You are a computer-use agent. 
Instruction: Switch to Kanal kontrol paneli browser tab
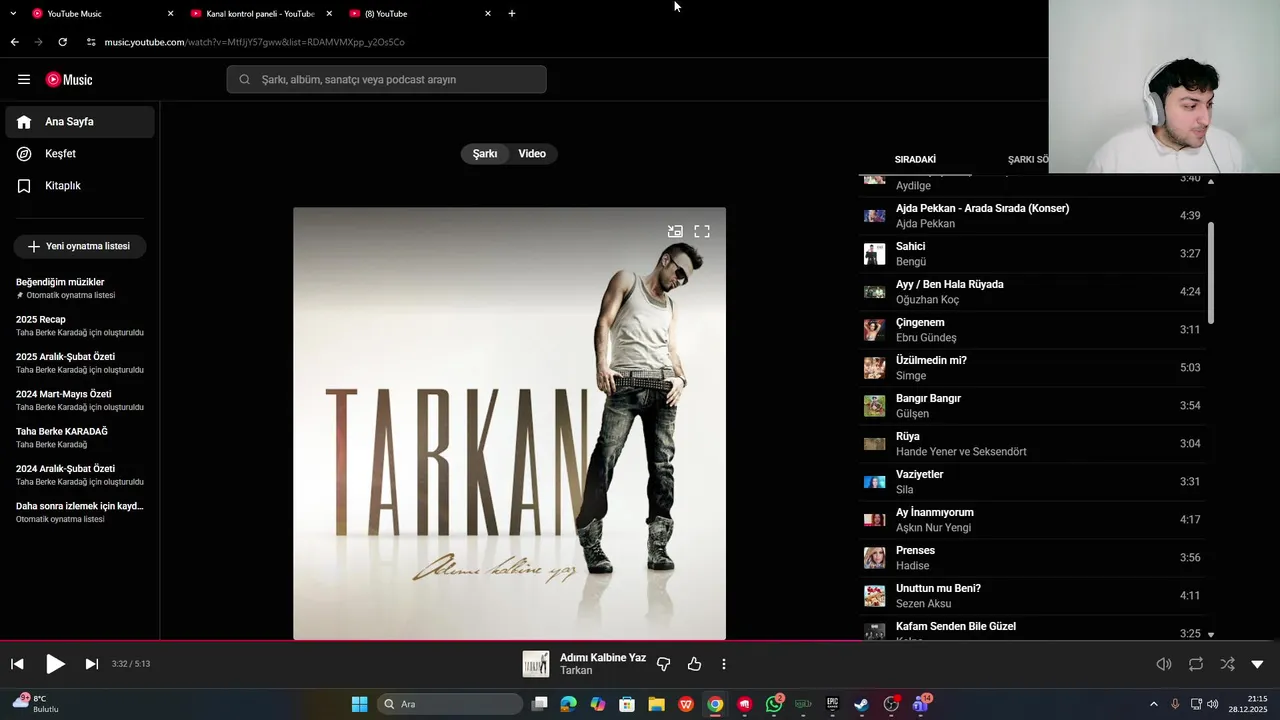click(259, 14)
